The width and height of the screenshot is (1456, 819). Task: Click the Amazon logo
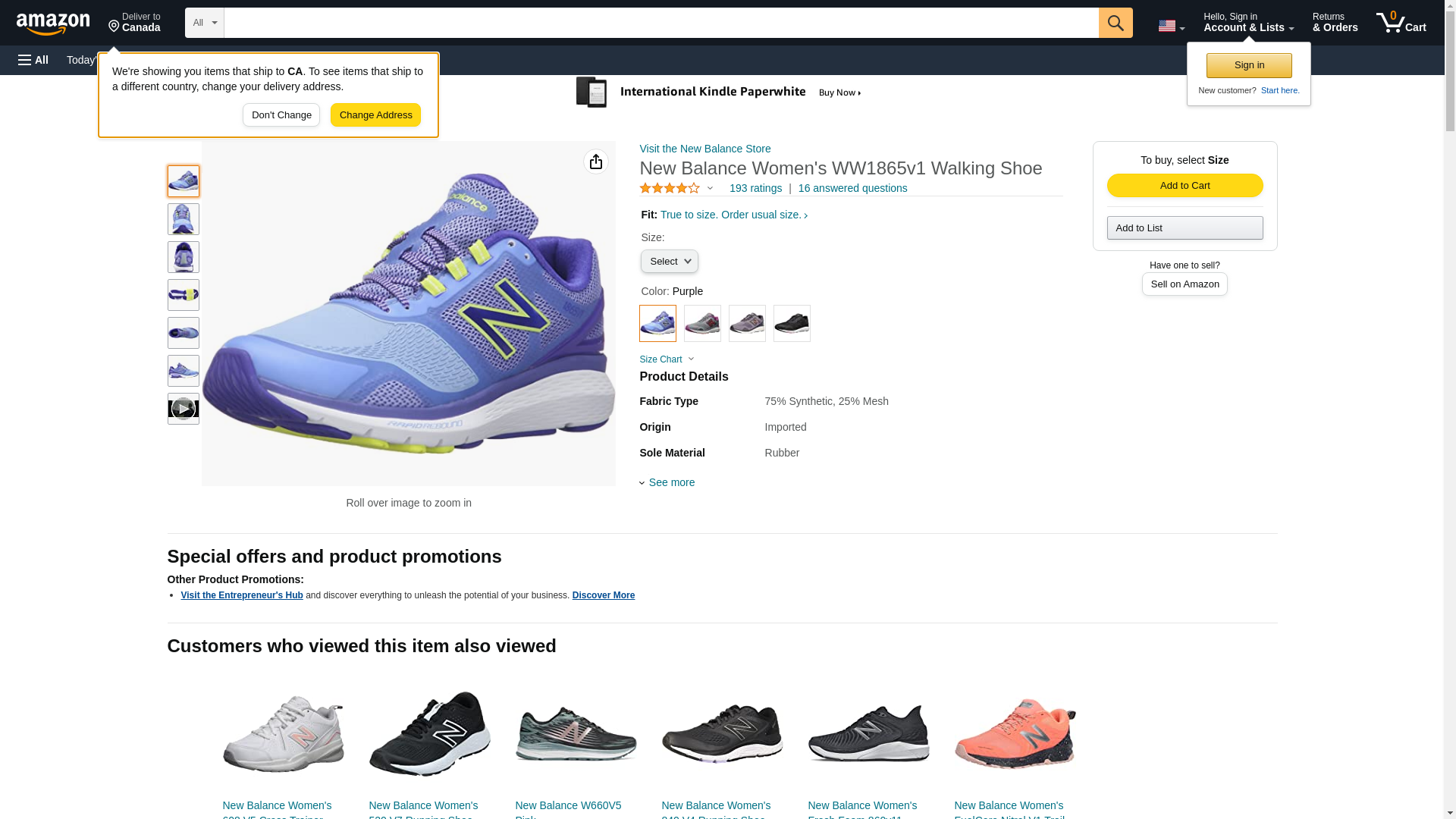53,24
